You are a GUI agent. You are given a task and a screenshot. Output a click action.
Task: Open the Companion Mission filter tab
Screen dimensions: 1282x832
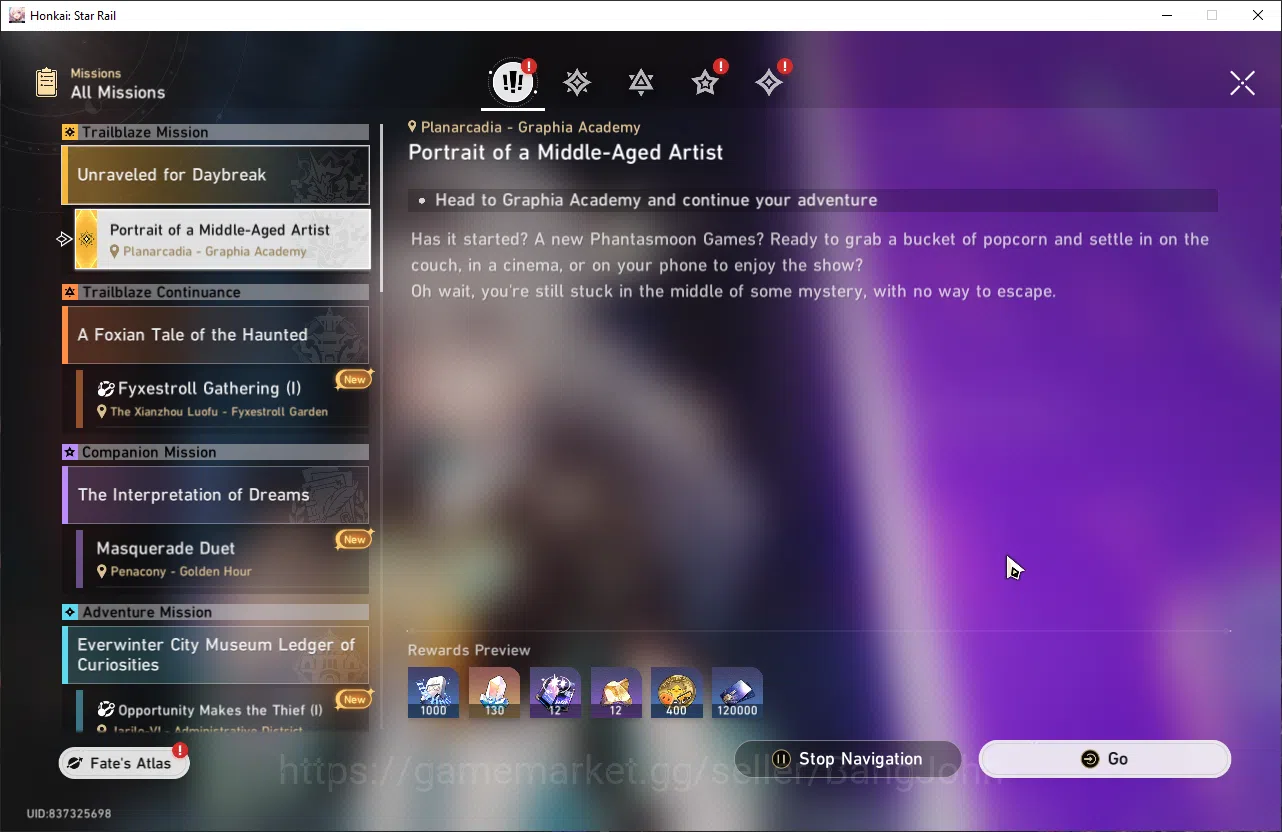[705, 82]
